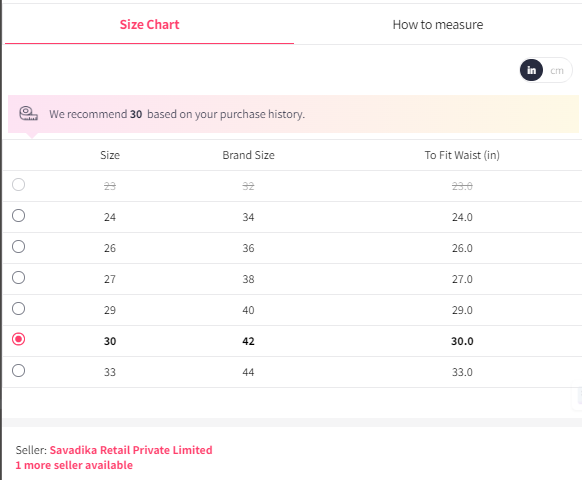
Task: Select the size 29 radio button
Action: [19, 308]
